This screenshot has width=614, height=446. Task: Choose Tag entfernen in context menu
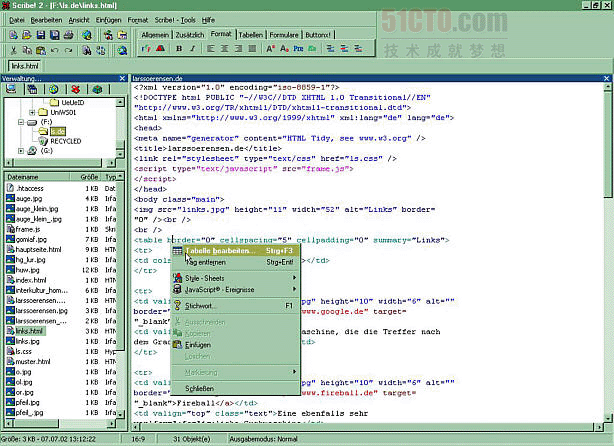(236, 262)
